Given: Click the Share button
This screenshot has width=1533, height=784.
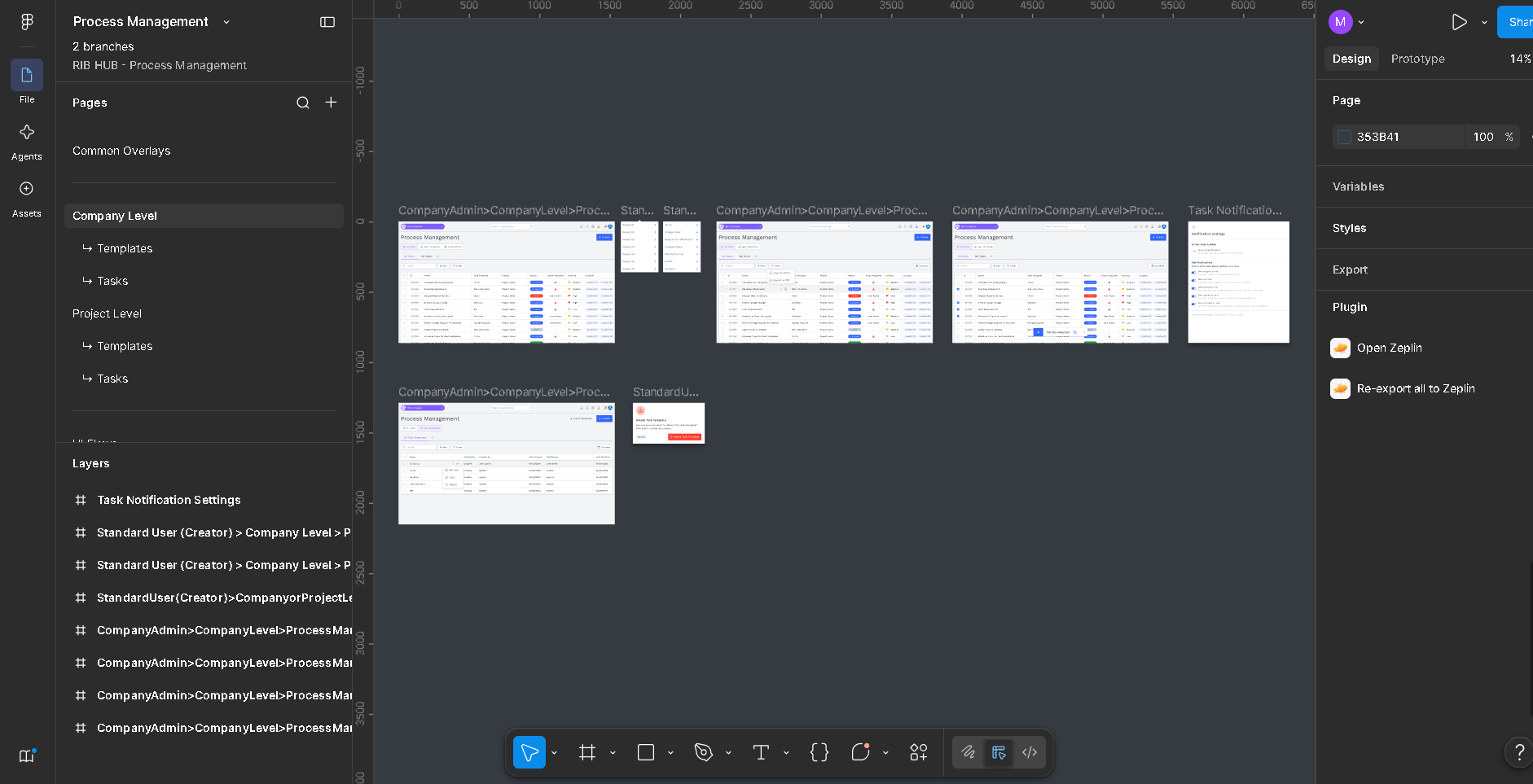Looking at the screenshot, I should click(x=1515, y=22).
